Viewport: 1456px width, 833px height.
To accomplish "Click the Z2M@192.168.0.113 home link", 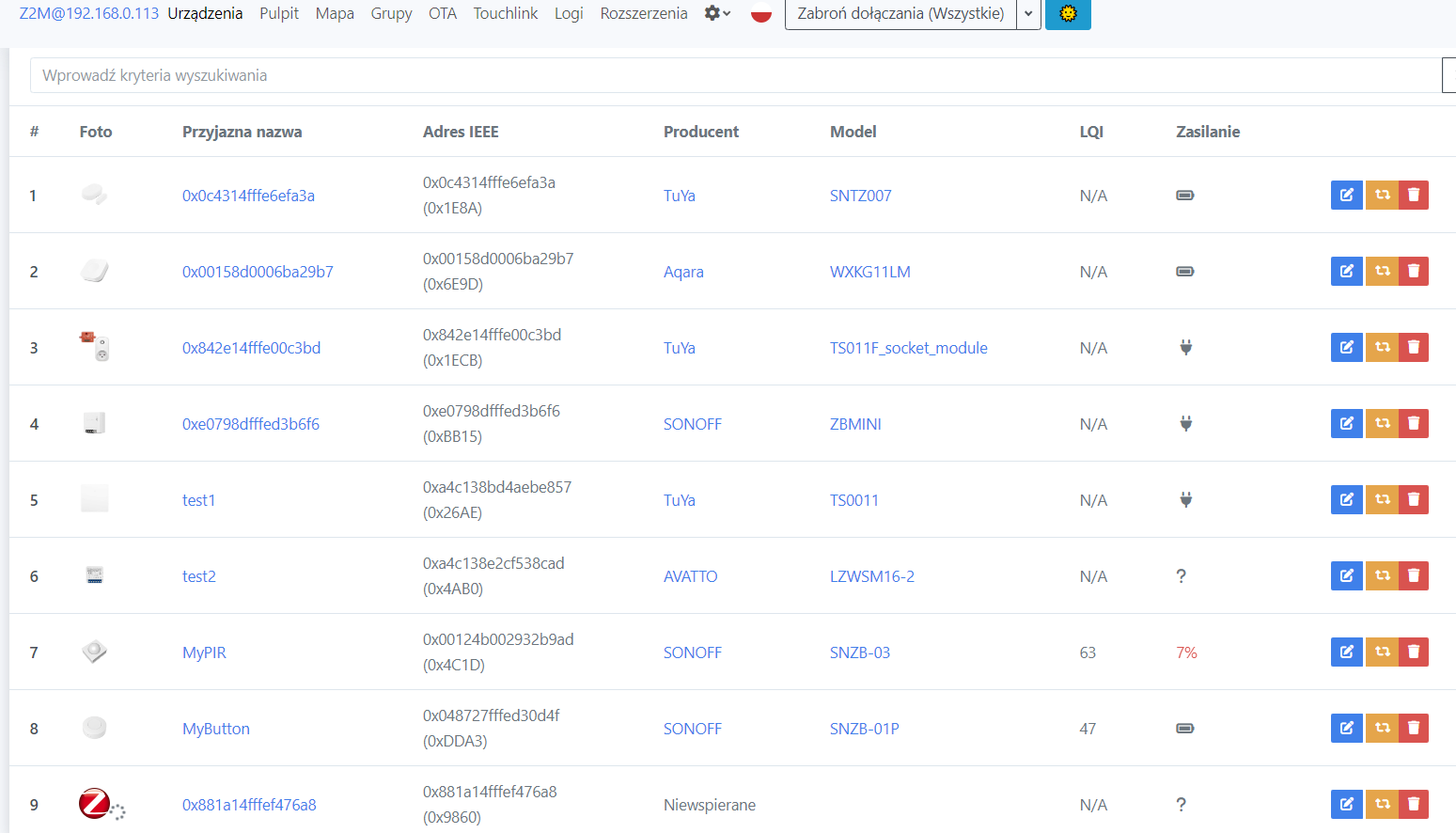I will pos(89,13).
